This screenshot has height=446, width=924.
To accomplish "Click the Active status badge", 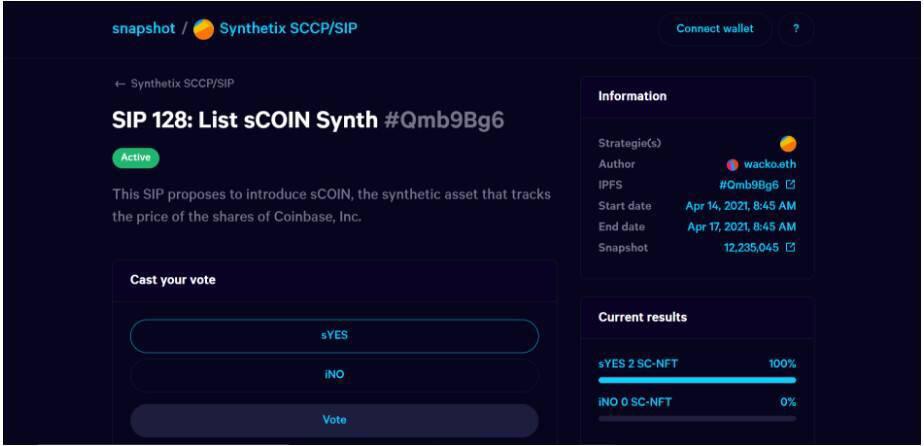I will click(x=135, y=158).
